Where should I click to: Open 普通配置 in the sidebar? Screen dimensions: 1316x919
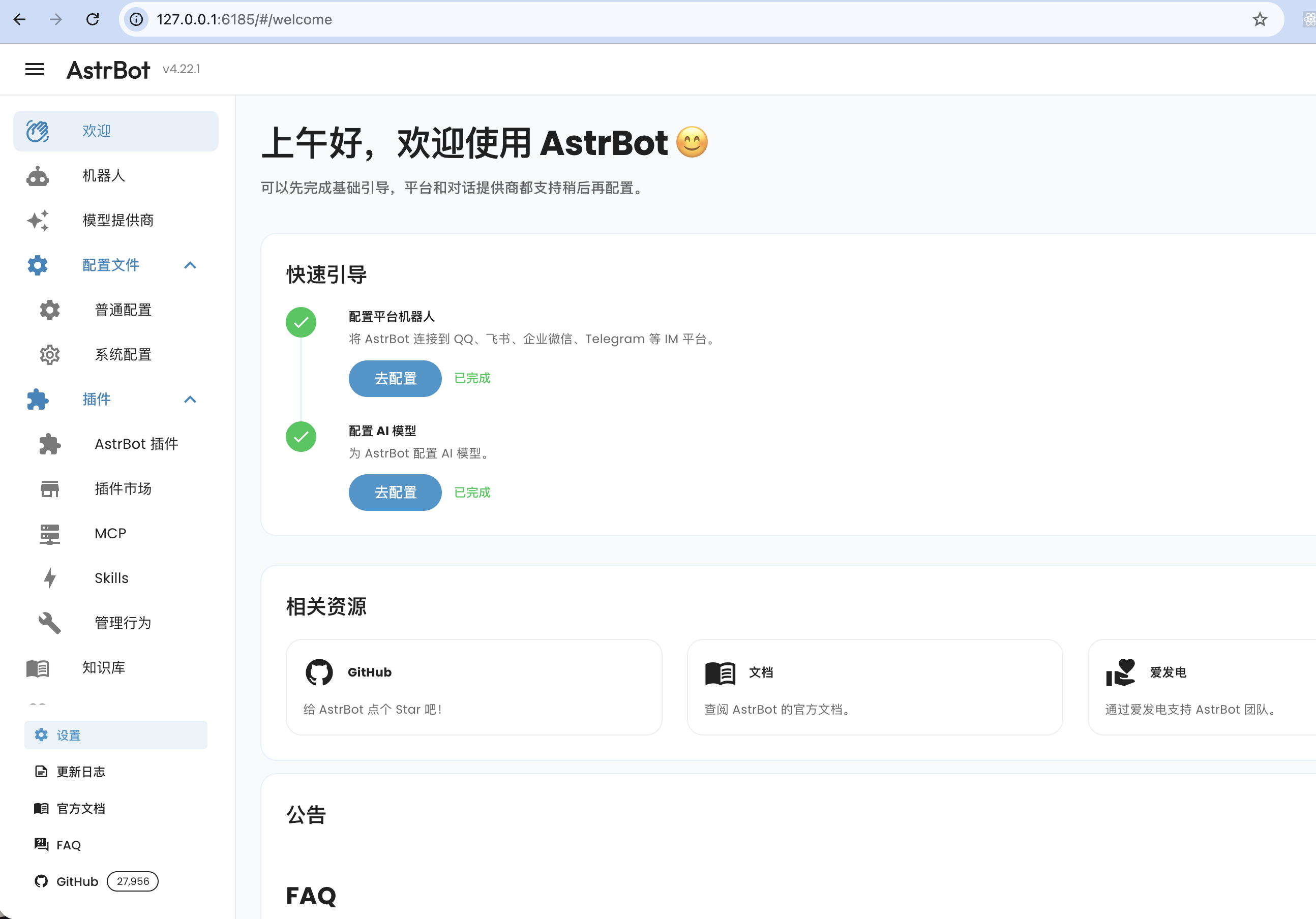pyautogui.click(x=123, y=310)
